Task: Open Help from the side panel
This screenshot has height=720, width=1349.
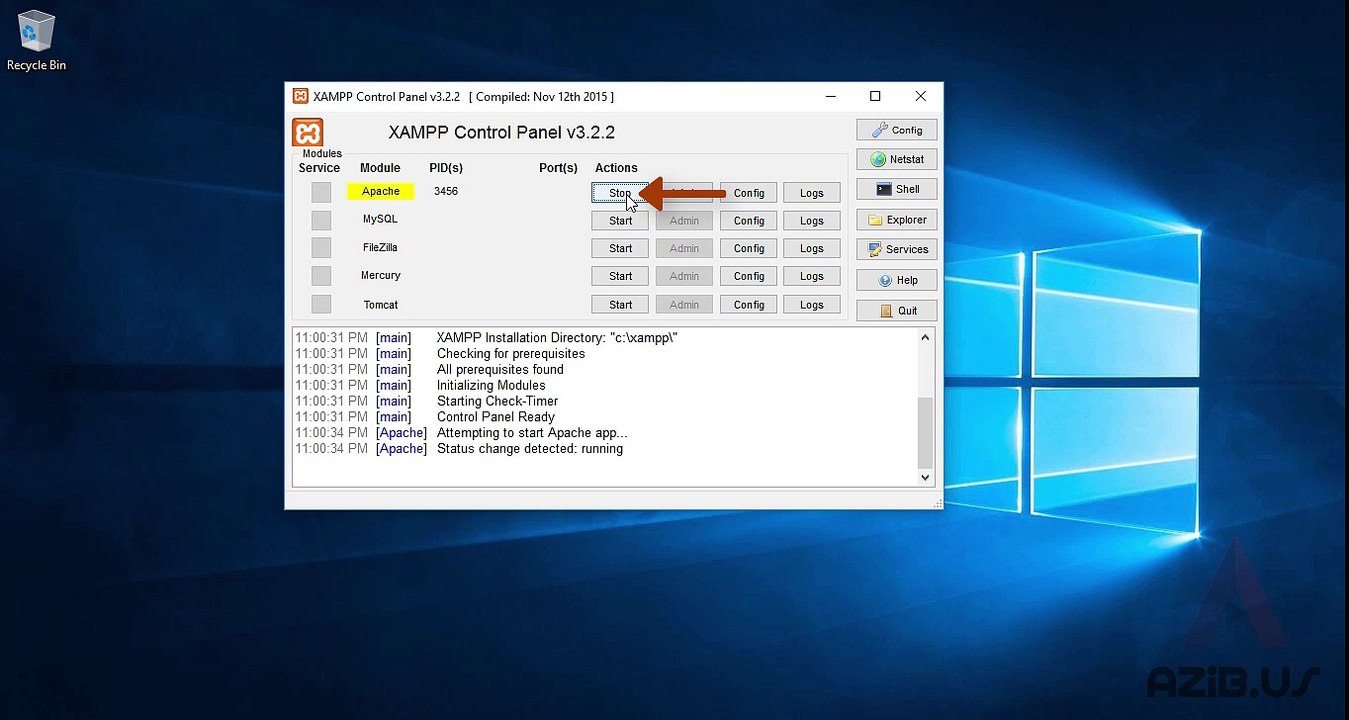Action: [x=897, y=280]
